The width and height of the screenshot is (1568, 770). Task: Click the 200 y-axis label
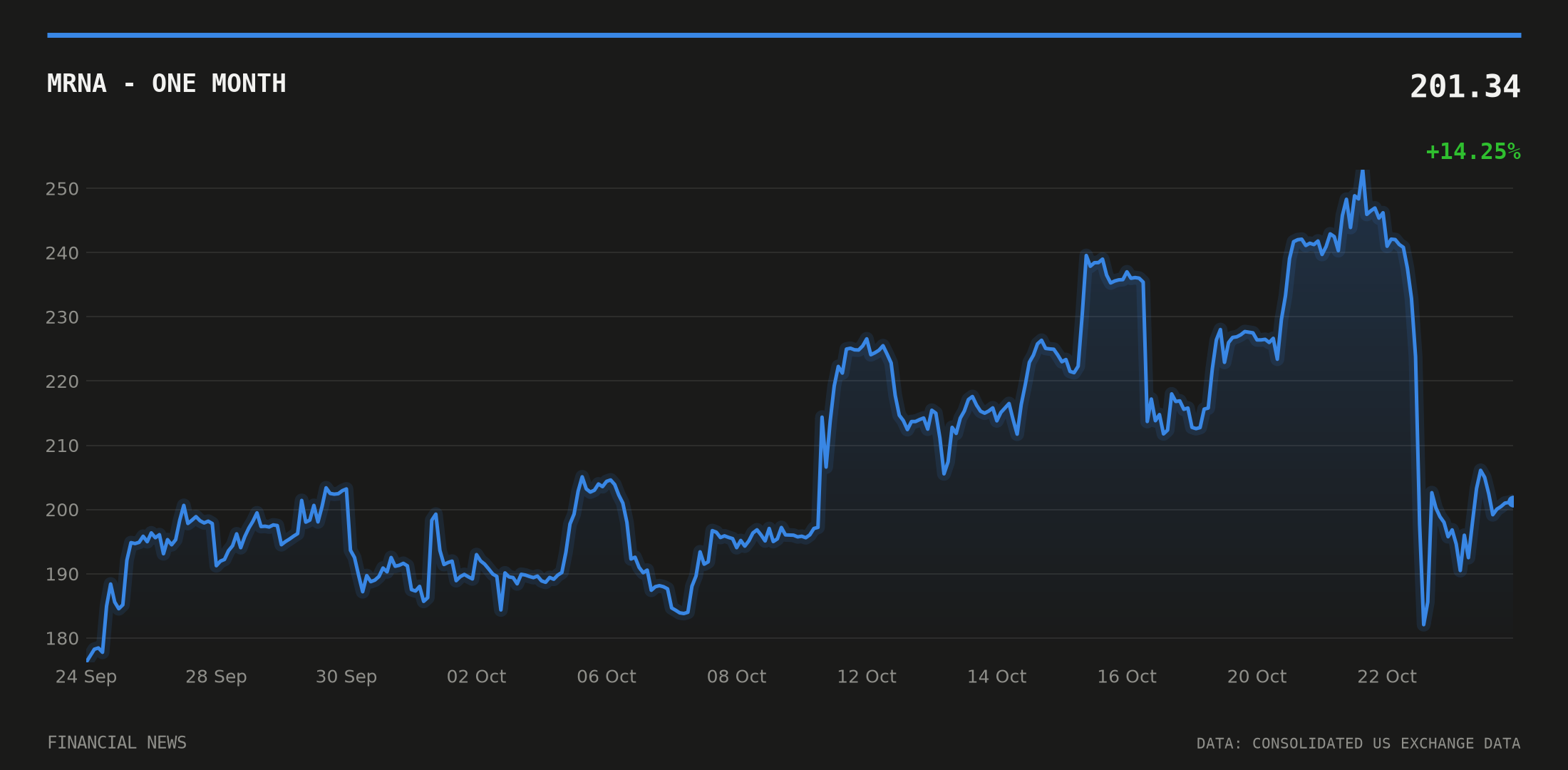62,510
